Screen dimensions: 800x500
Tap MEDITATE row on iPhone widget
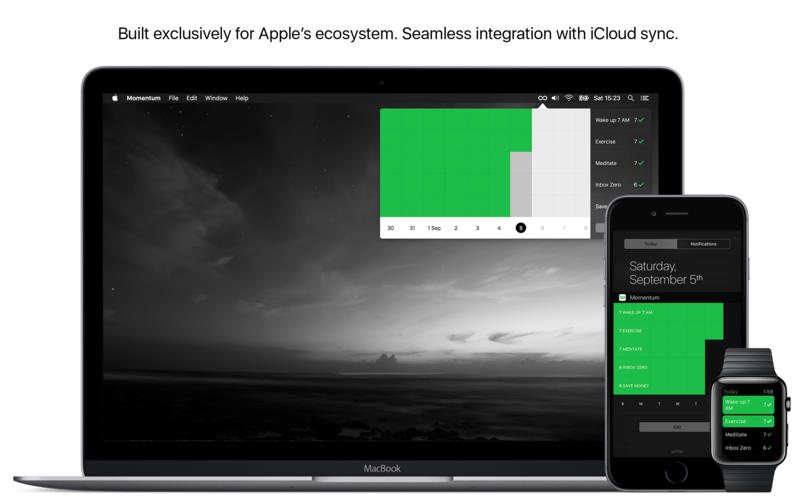click(x=659, y=349)
